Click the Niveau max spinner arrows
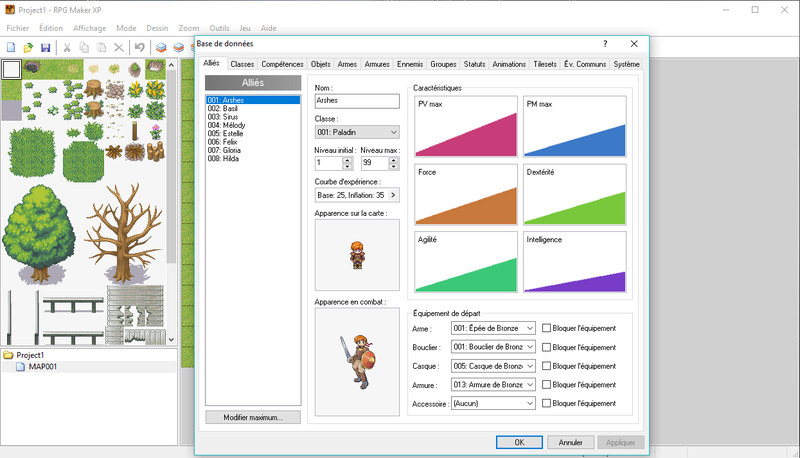Image resolution: width=800 pixels, height=458 pixels. 393,163
